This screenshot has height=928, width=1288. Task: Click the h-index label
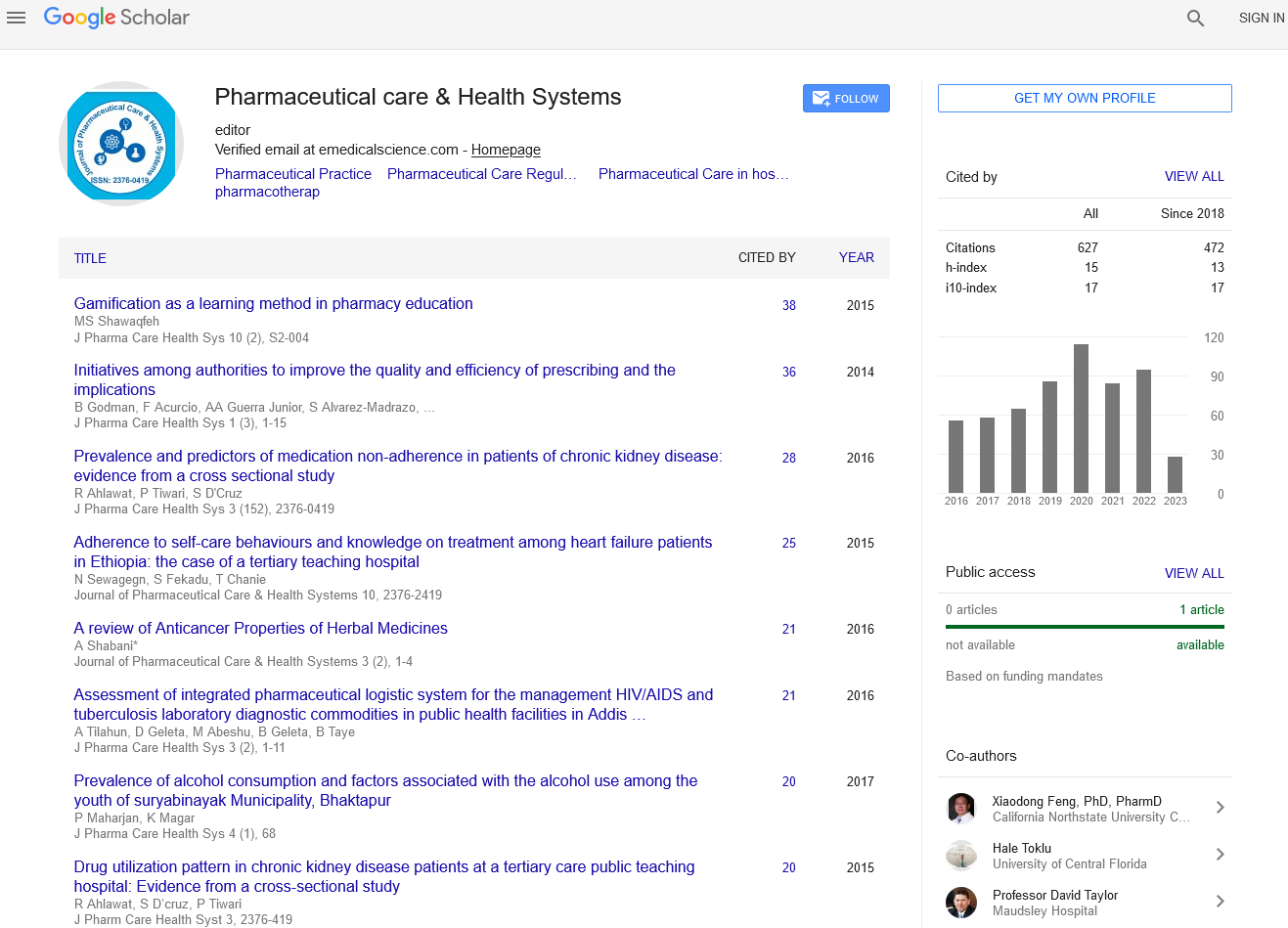pyautogui.click(x=966, y=267)
